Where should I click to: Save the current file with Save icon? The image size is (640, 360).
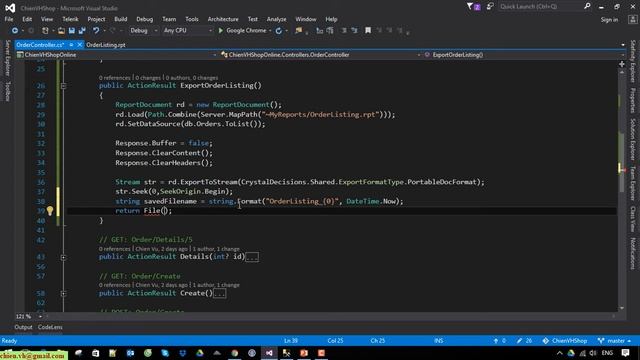pyautogui.click(x=72, y=31)
